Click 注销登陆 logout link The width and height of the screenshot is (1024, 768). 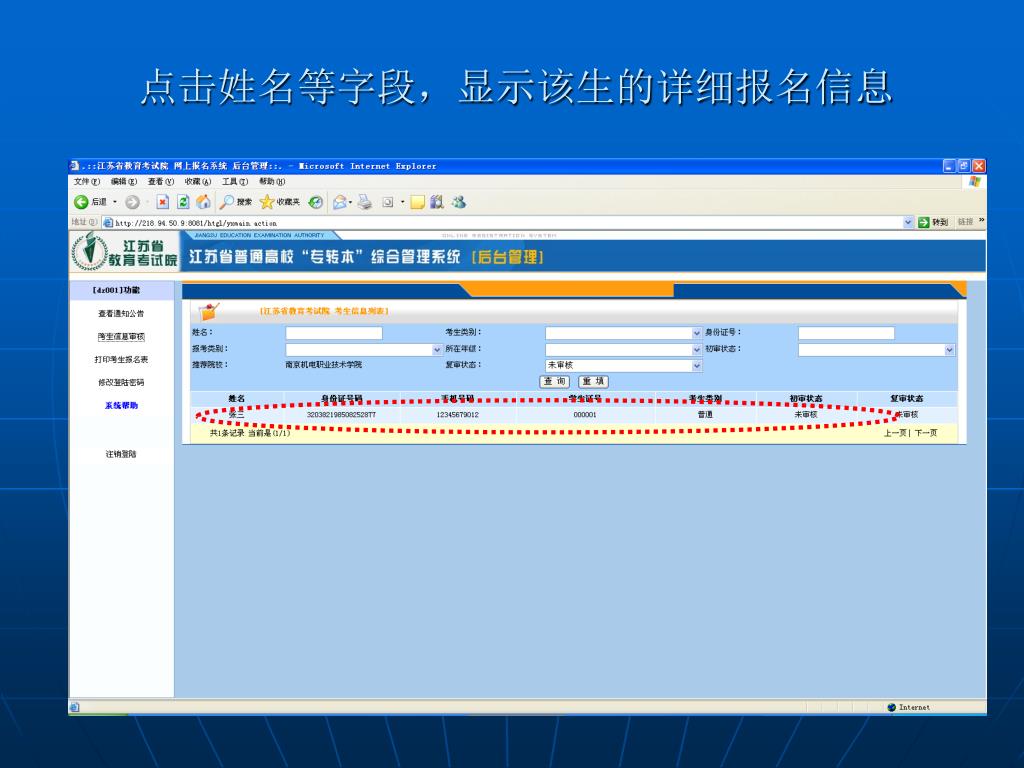pos(121,454)
